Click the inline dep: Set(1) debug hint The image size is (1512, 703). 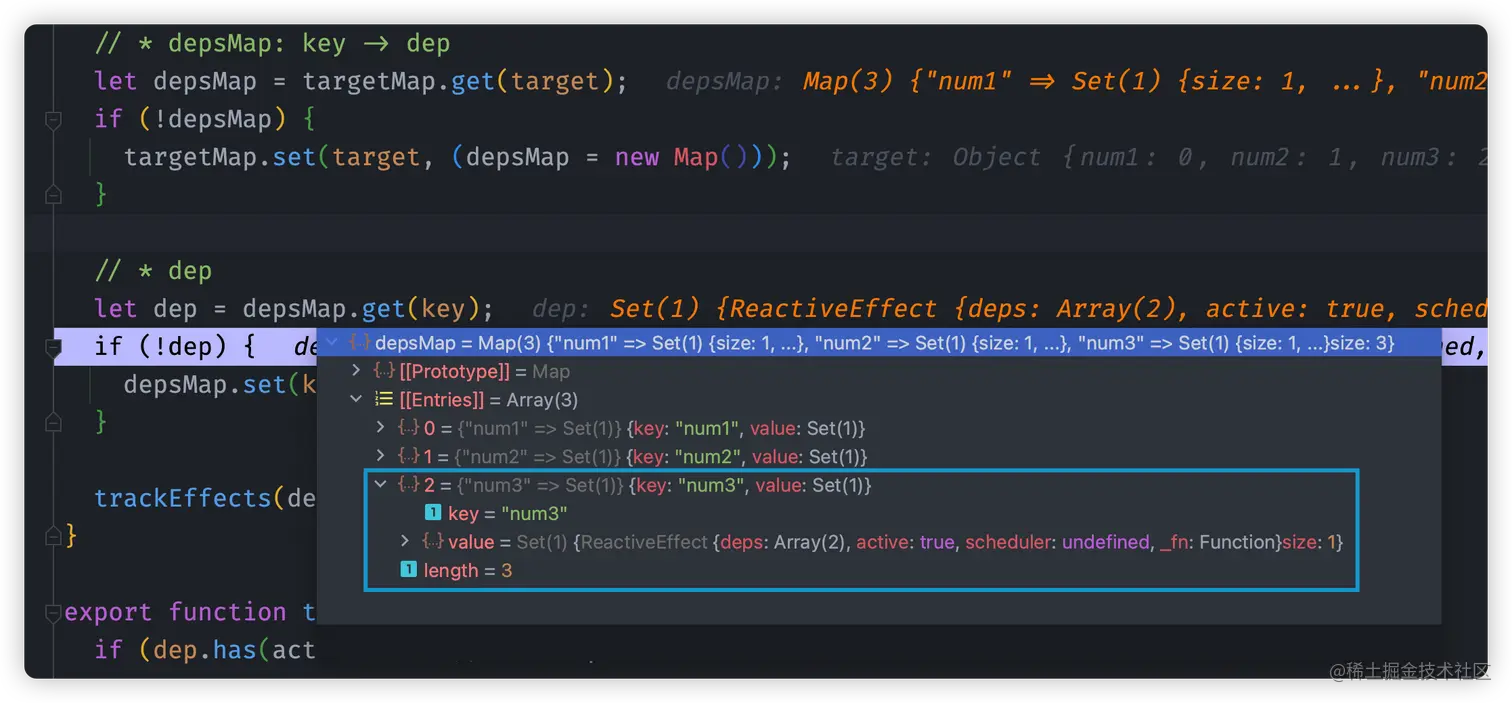[x=1009, y=309]
